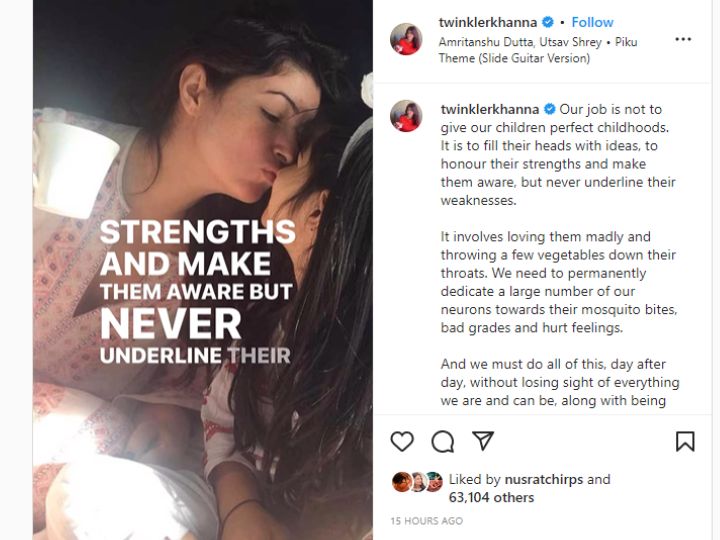The width and height of the screenshot is (720, 540).
Task: Click the liker avatars cluster
Action: (x=417, y=482)
